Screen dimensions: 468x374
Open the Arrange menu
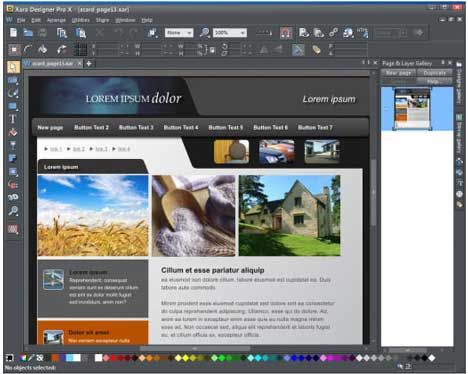(x=56, y=20)
